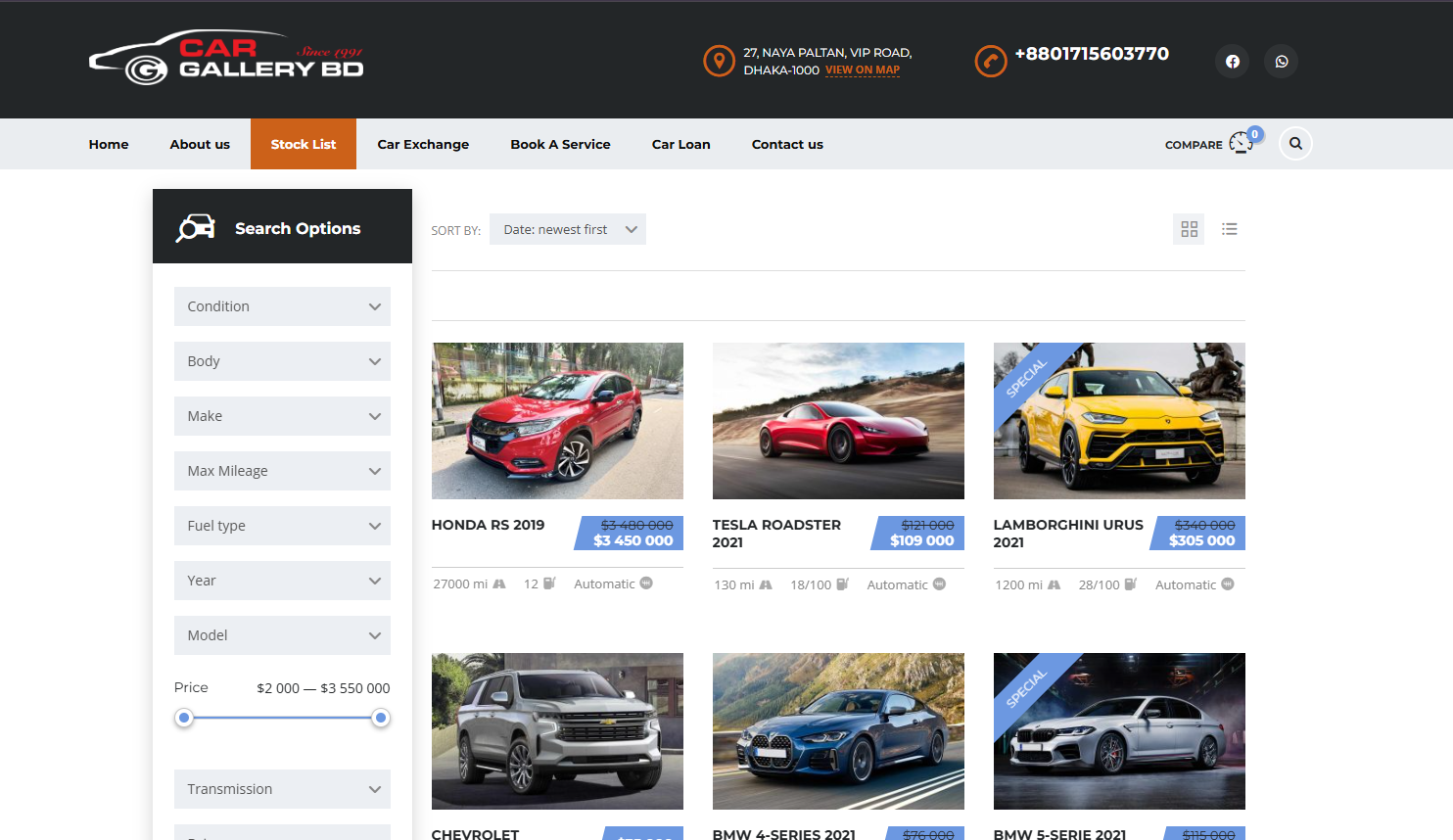1453x840 pixels.
Task: Expand the Fuel type dropdown
Action: [x=282, y=526]
